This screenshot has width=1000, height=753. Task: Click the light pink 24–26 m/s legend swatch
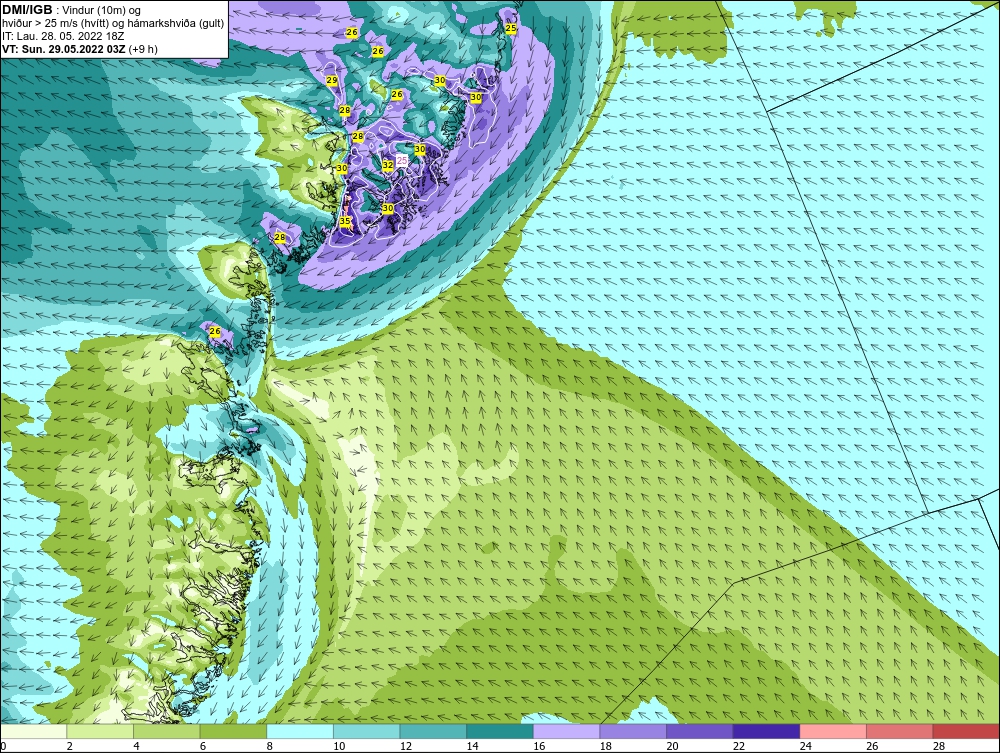(x=833, y=731)
